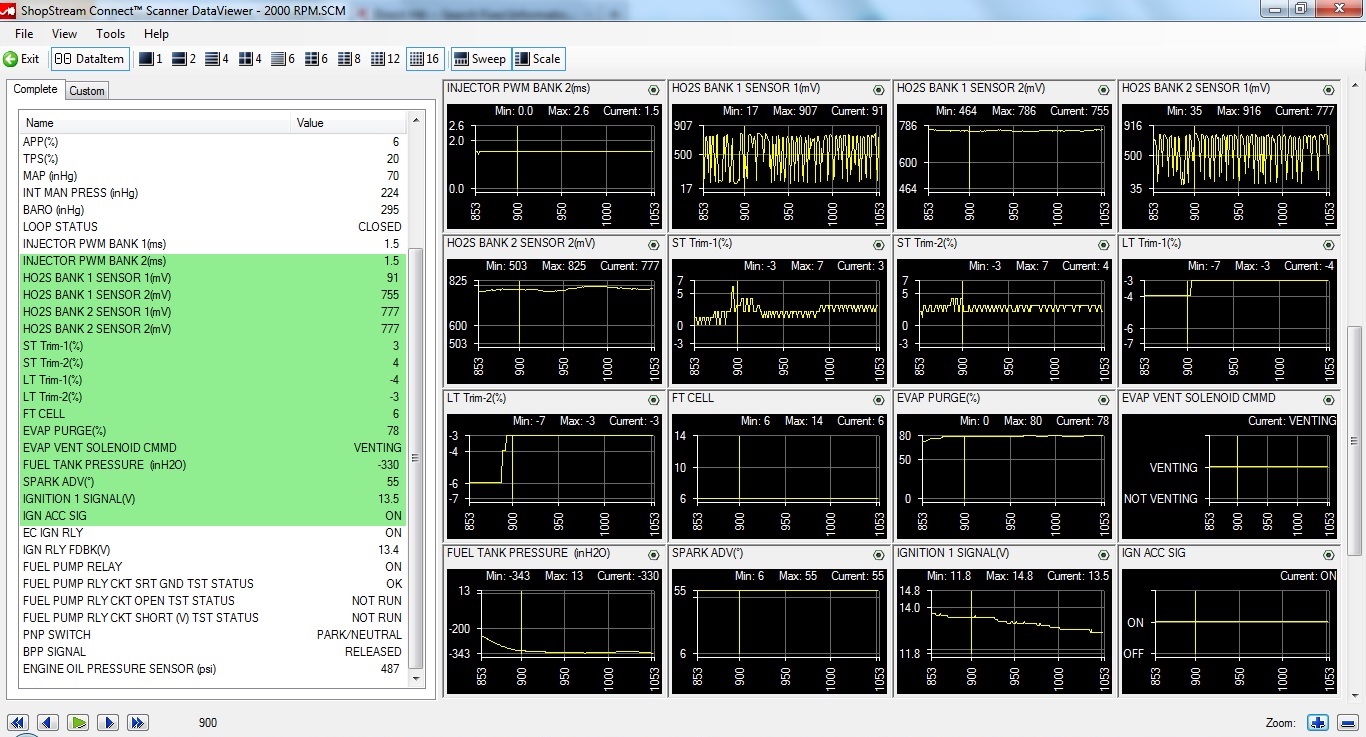1366x737 pixels.
Task: Click the green Play button
Action: (x=78, y=722)
